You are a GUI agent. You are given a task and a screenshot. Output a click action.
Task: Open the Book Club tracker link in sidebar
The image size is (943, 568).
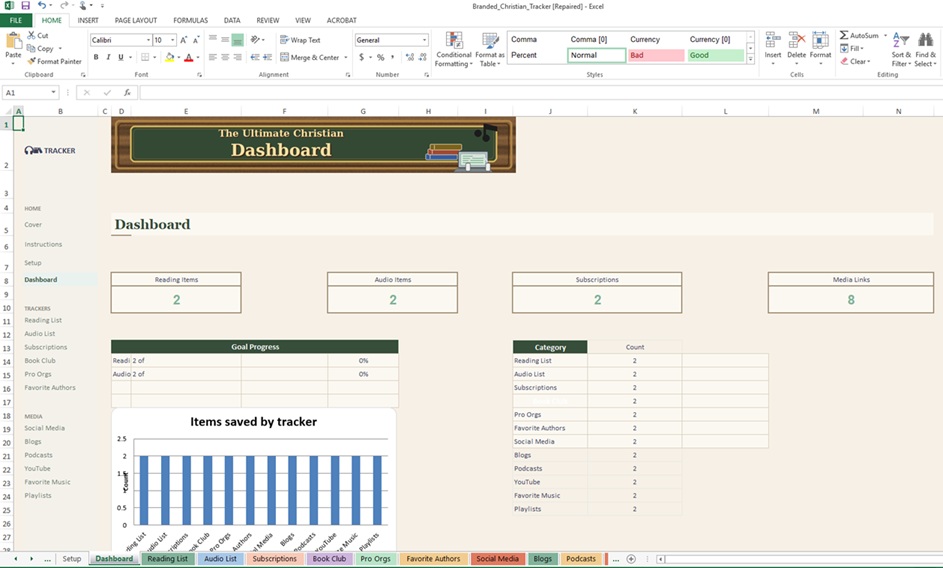point(40,360)
